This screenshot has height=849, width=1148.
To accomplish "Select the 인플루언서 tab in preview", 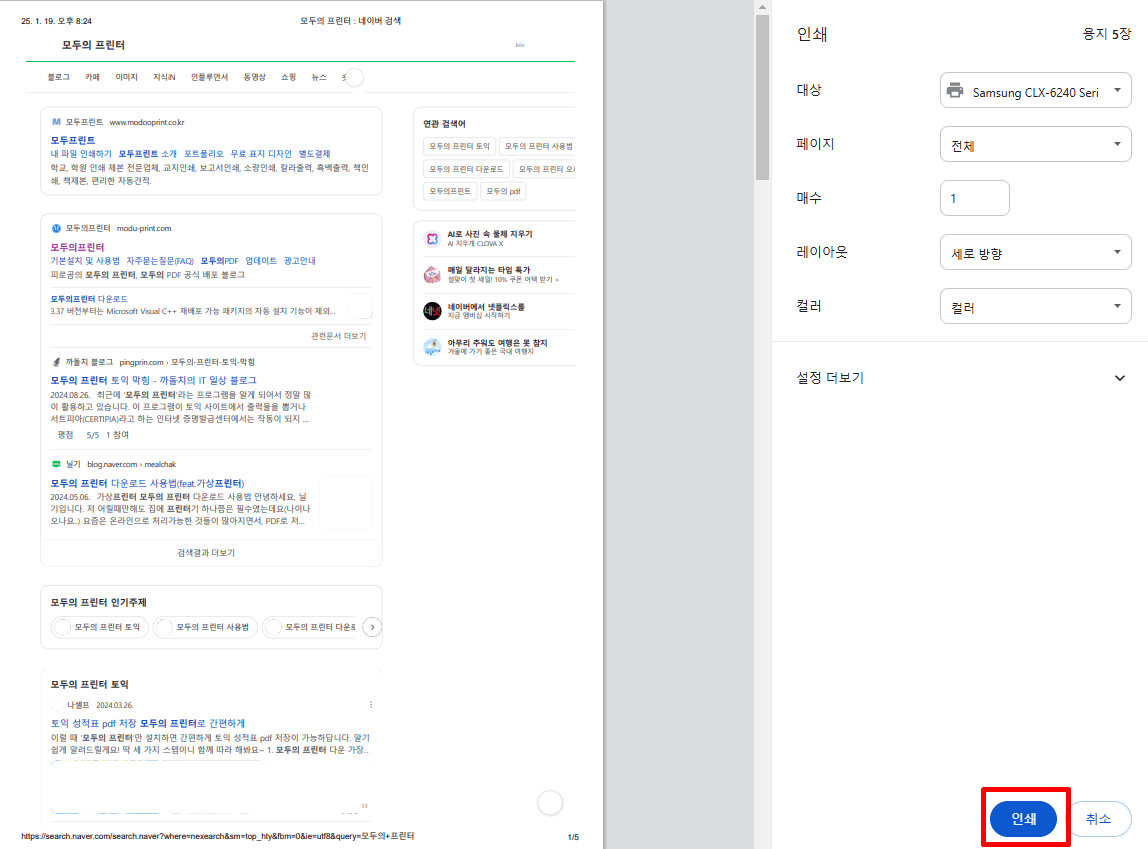I will pos(209,77).
